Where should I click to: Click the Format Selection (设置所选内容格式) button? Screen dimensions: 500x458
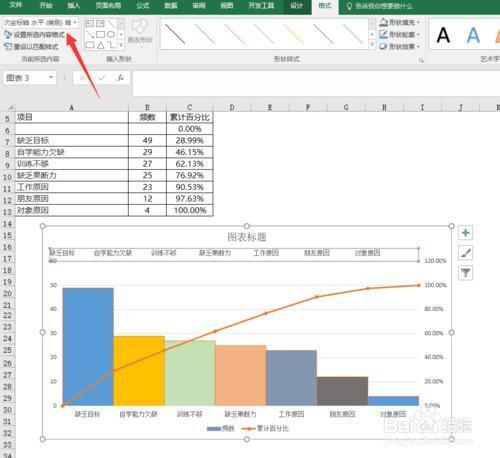point(34,34)
